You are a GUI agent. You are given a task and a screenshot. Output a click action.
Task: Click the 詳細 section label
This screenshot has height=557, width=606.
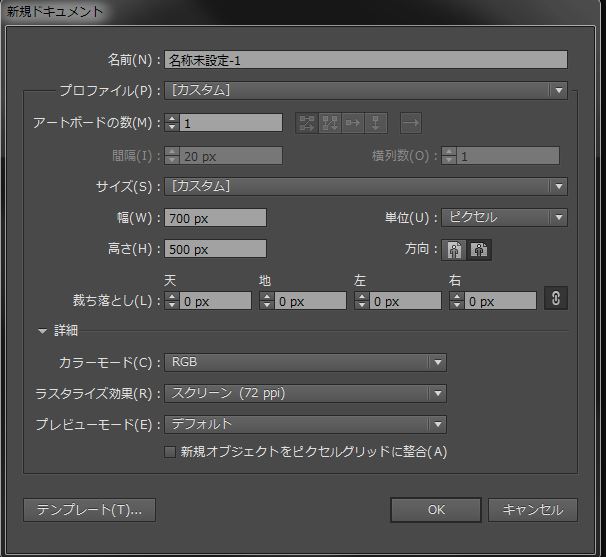(66, 330)
